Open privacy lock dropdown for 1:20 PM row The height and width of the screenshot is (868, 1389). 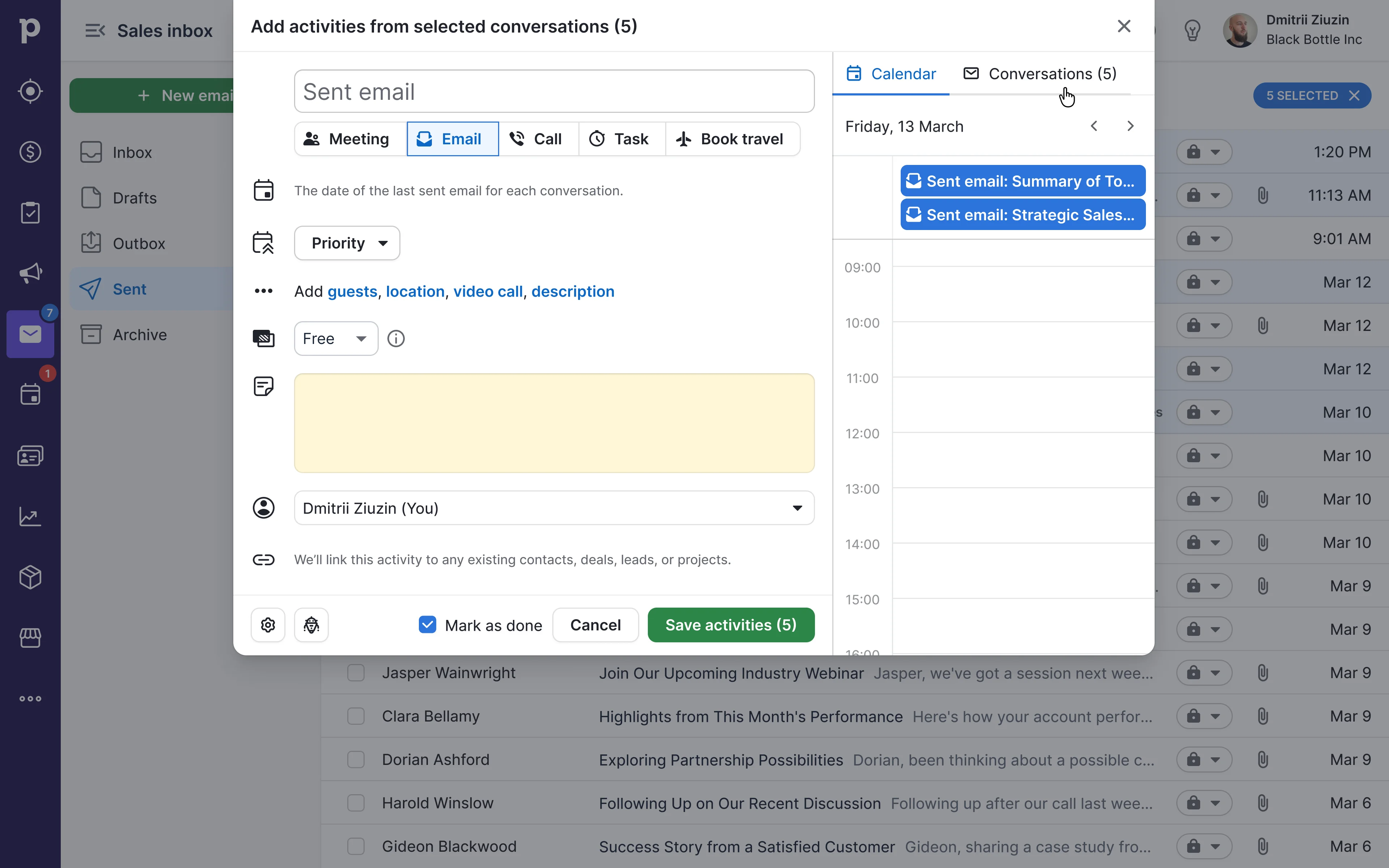click(x=1204, y=152)
